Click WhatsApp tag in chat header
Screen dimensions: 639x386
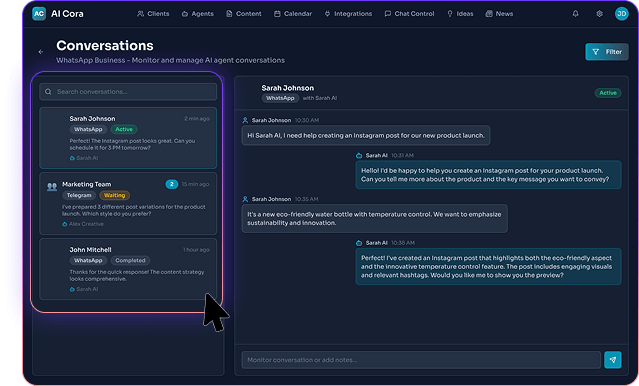[x=280, y=98]
